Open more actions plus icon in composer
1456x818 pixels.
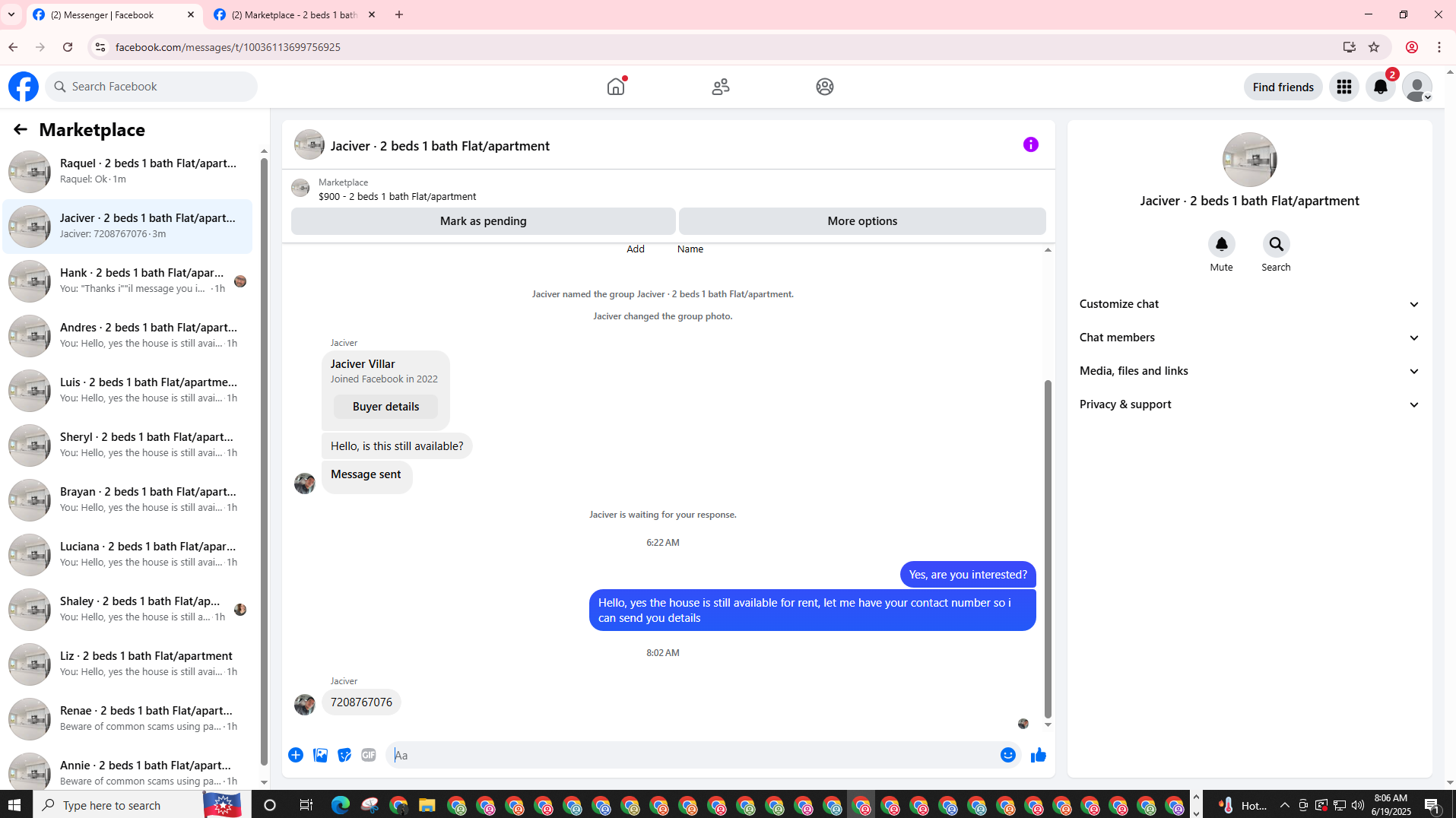(x=296, y=755)
